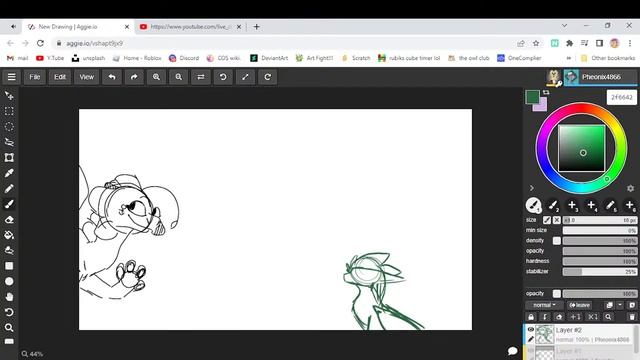Click the redo arrow in top toolbar
The width and height of the screenshot is (640, 360).
coord(134,77)
